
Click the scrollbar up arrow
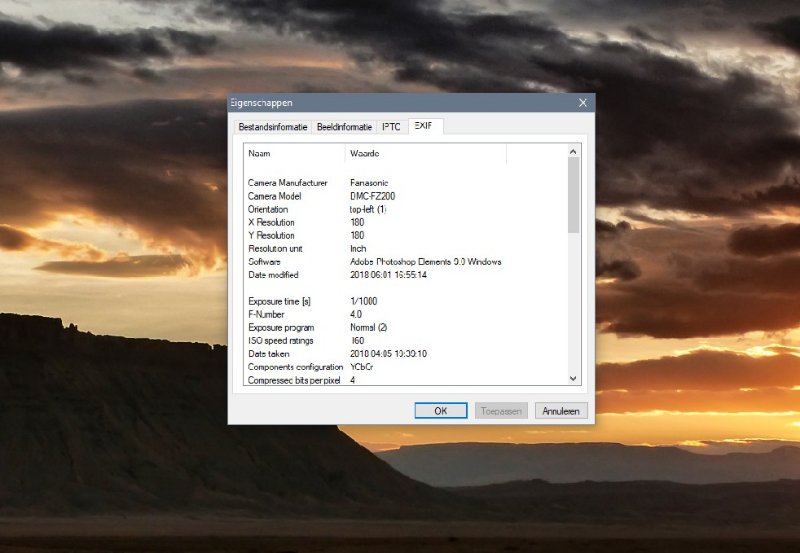574,152
